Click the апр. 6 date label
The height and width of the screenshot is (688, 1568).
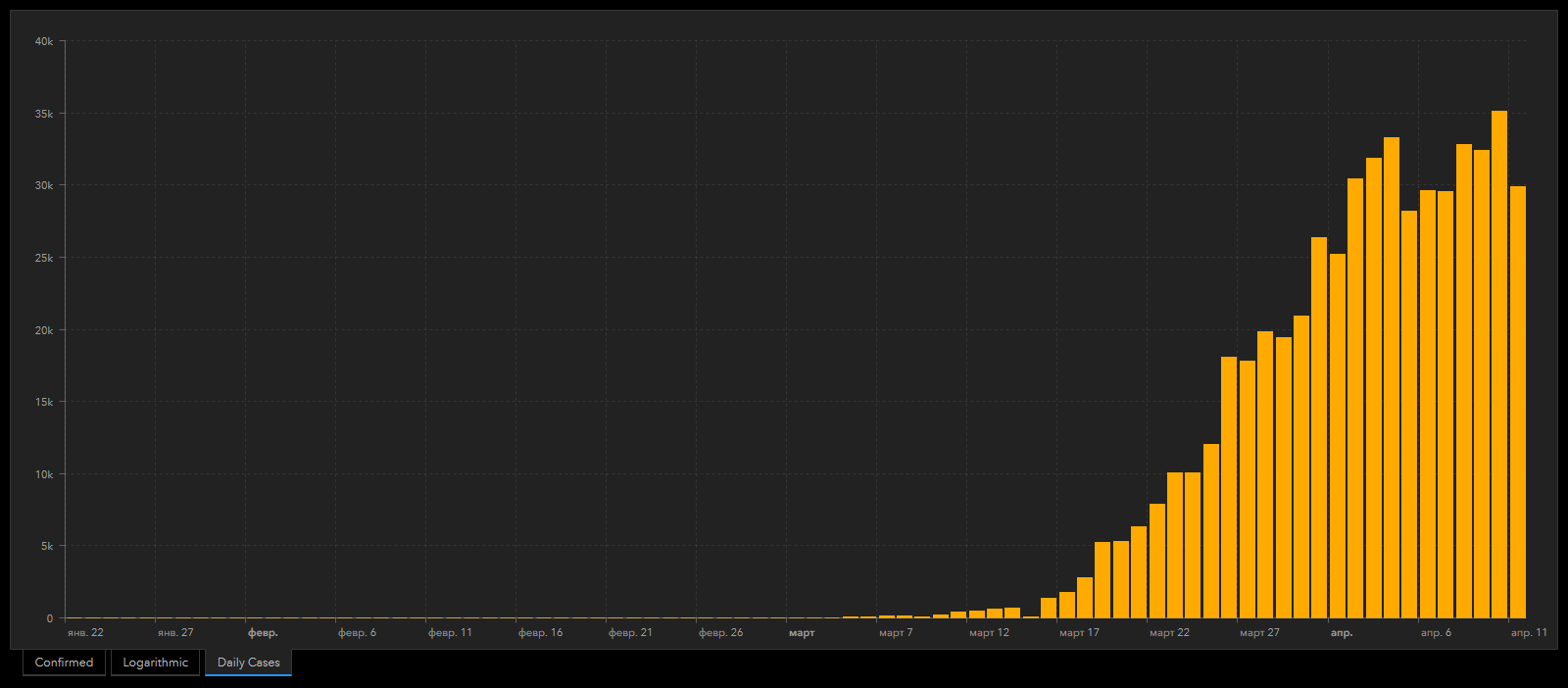[1436, 633]
